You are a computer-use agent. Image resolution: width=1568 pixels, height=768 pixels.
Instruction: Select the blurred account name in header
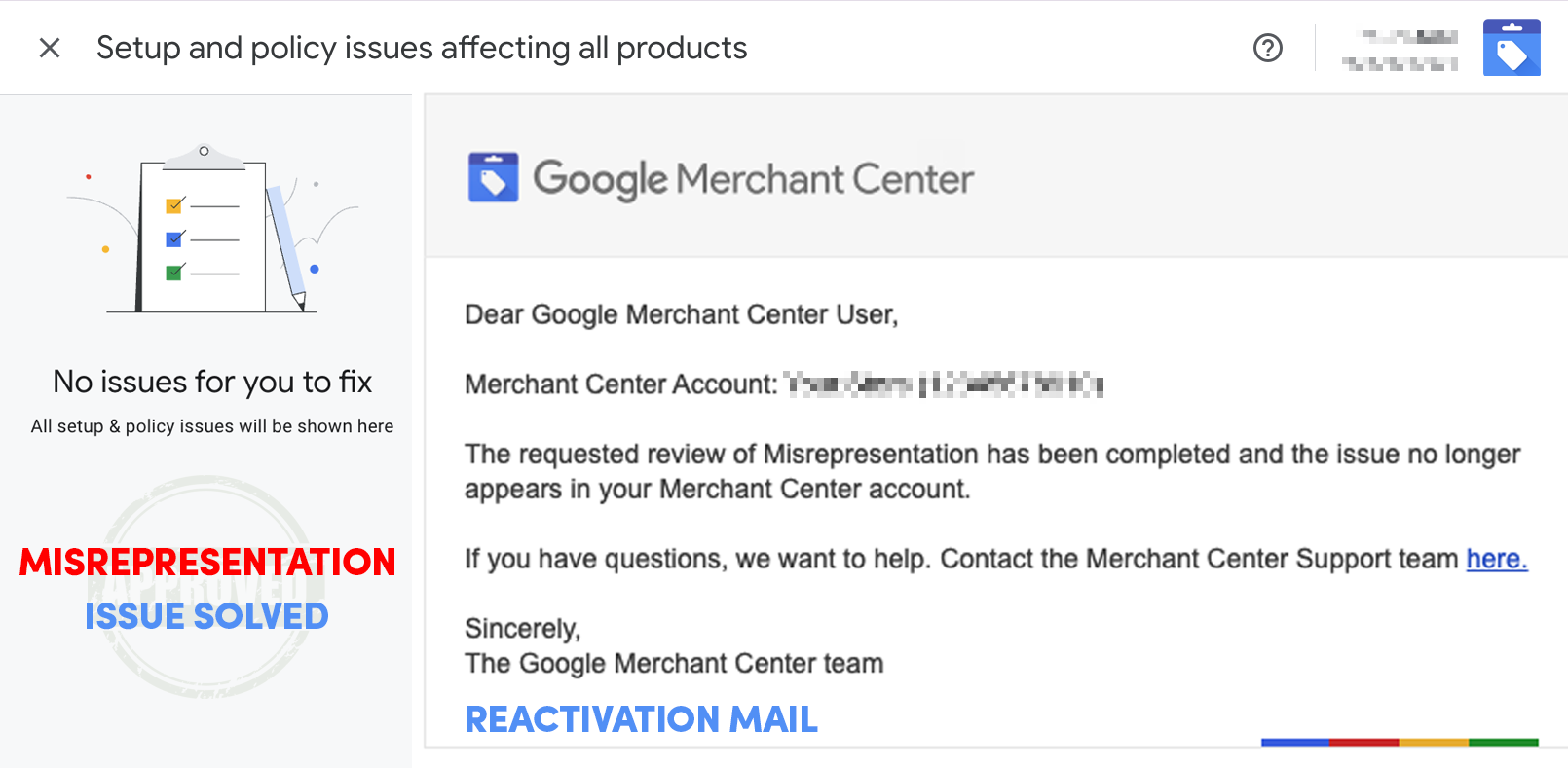(x=1400, y=50)
